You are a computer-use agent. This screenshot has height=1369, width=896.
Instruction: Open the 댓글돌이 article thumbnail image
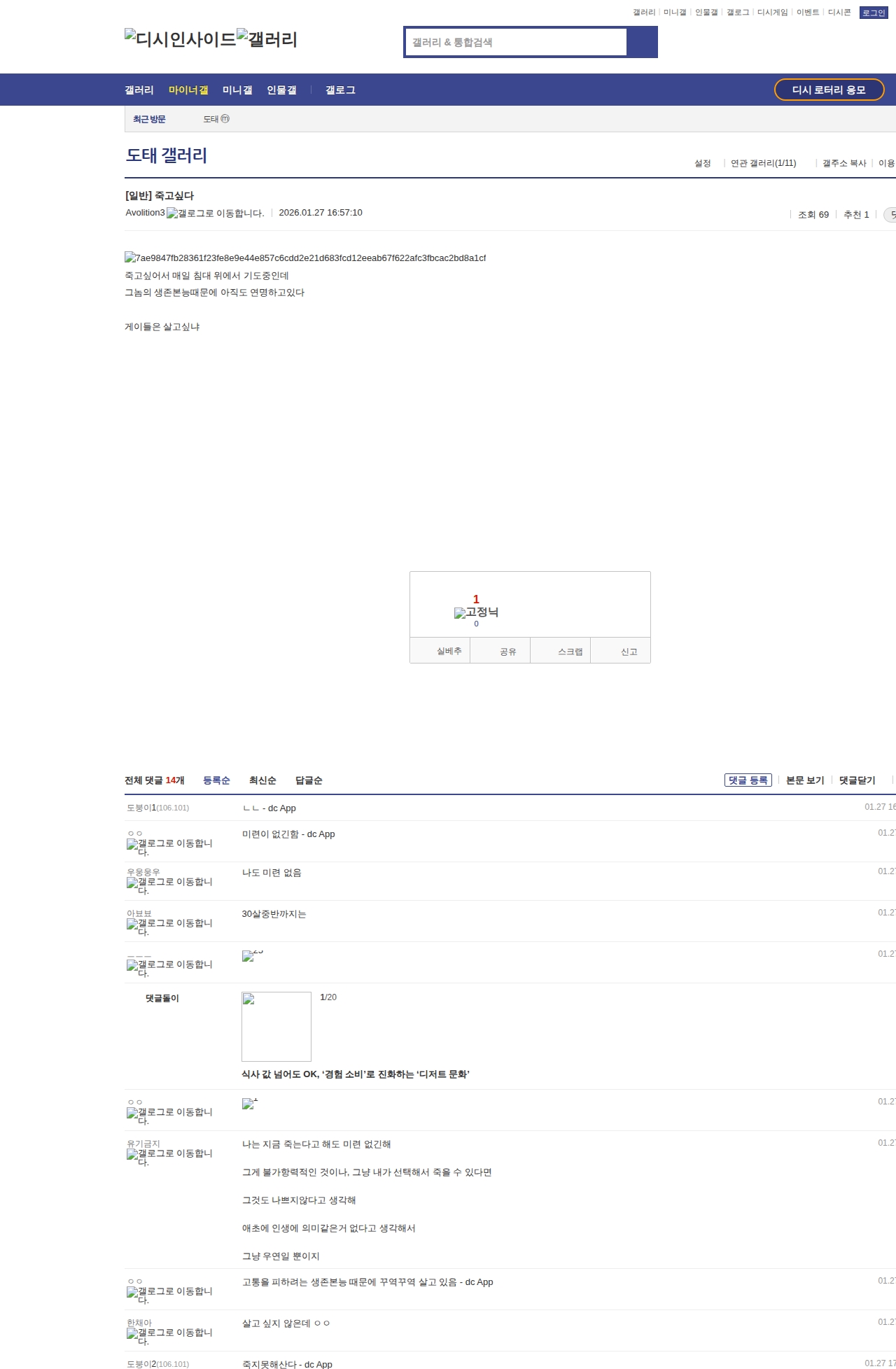(276, 1026)
